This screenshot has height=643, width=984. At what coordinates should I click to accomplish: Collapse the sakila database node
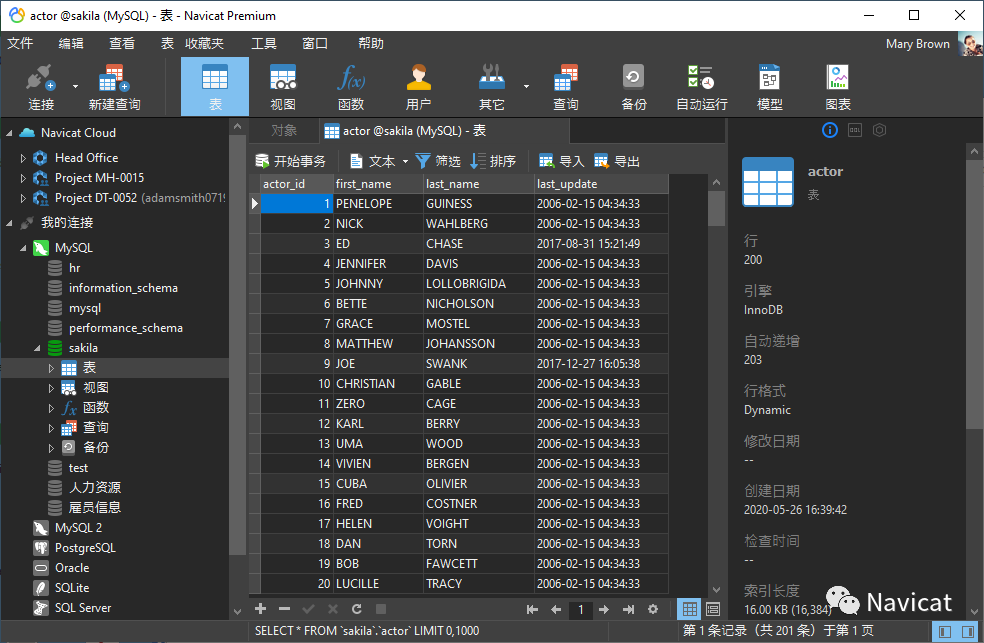pyautogui.click(x=37, y=348)
